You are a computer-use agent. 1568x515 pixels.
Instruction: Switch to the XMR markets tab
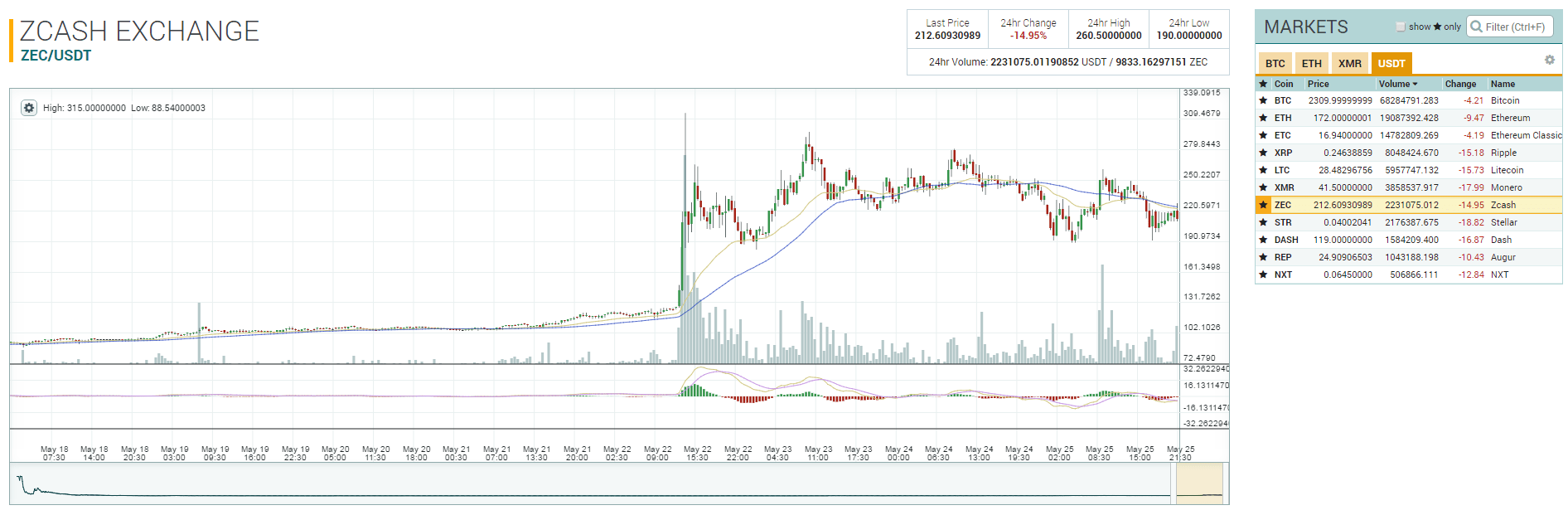point(1349,63)
